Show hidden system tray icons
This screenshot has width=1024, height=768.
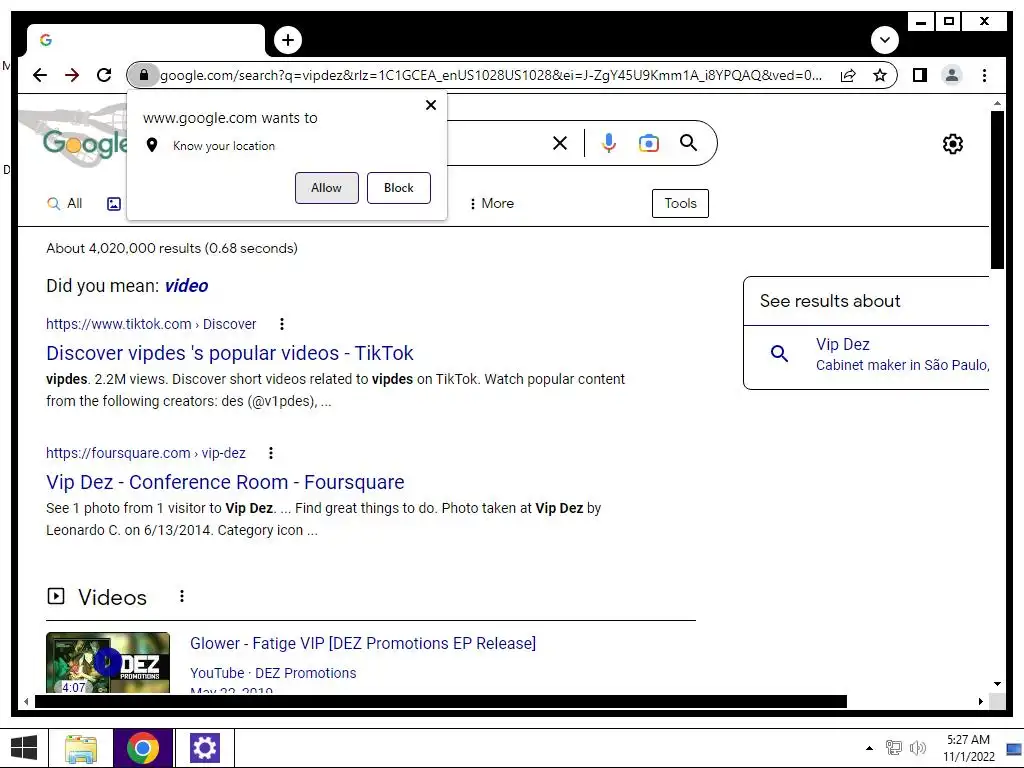pos(869,748)
